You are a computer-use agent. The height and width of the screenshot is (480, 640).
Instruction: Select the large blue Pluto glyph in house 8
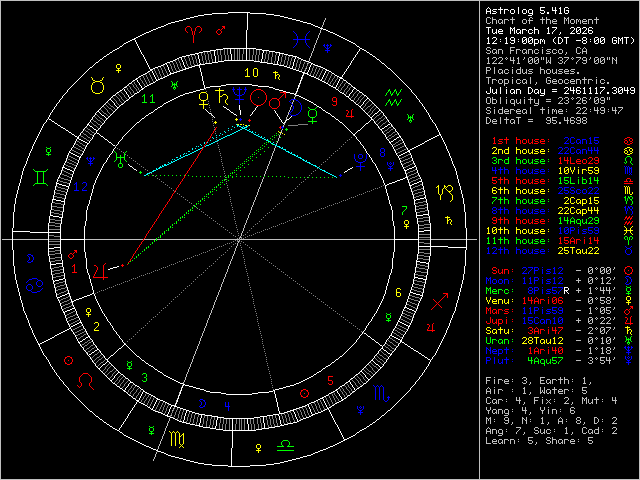click(360, 161)
